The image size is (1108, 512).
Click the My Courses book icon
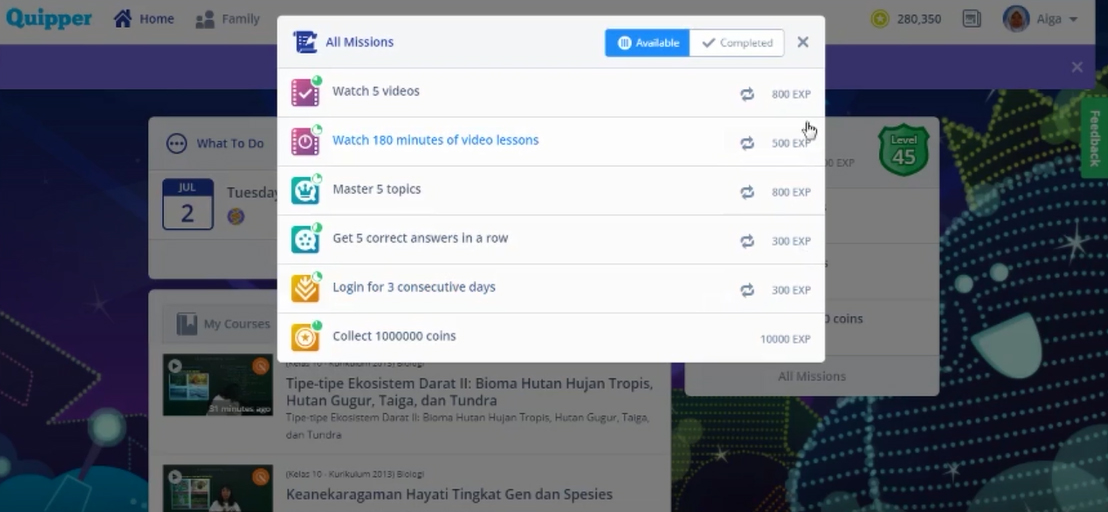point(187,324)
